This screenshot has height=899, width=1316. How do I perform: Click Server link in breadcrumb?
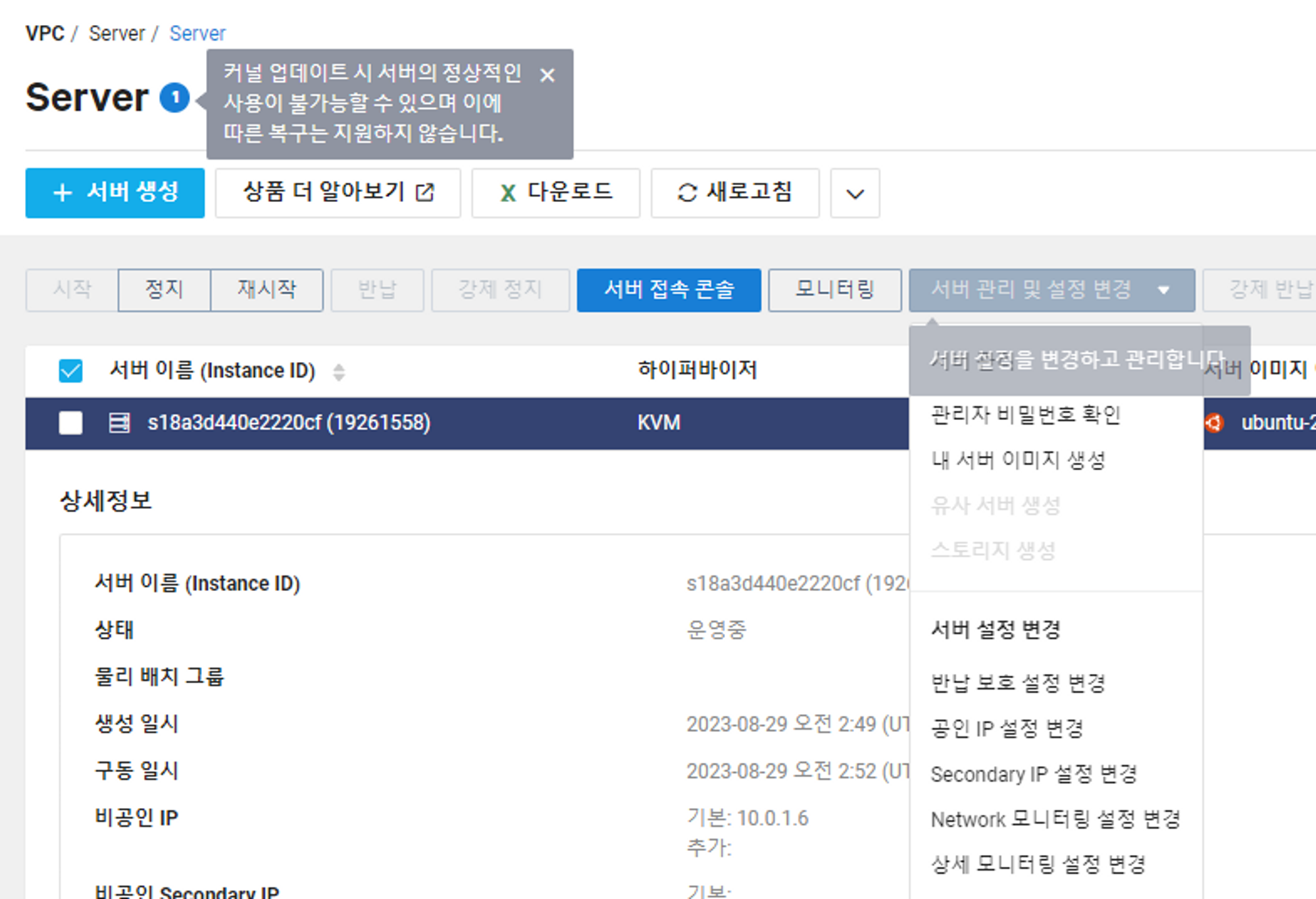pos(116,33)
